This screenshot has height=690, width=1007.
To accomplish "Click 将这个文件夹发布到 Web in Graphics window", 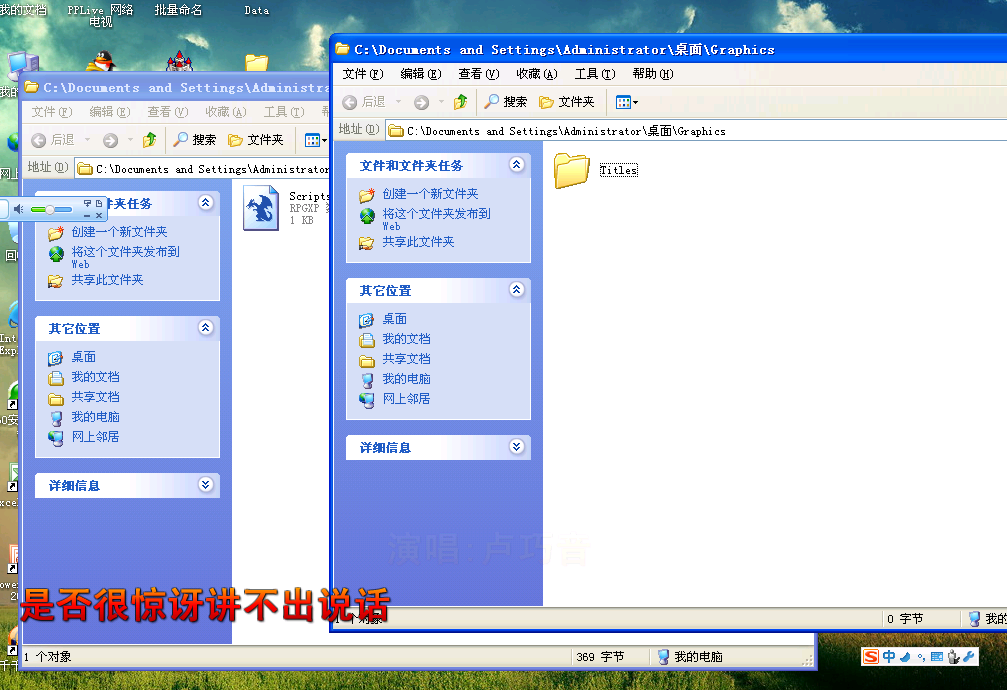I will tap(437, 218).
